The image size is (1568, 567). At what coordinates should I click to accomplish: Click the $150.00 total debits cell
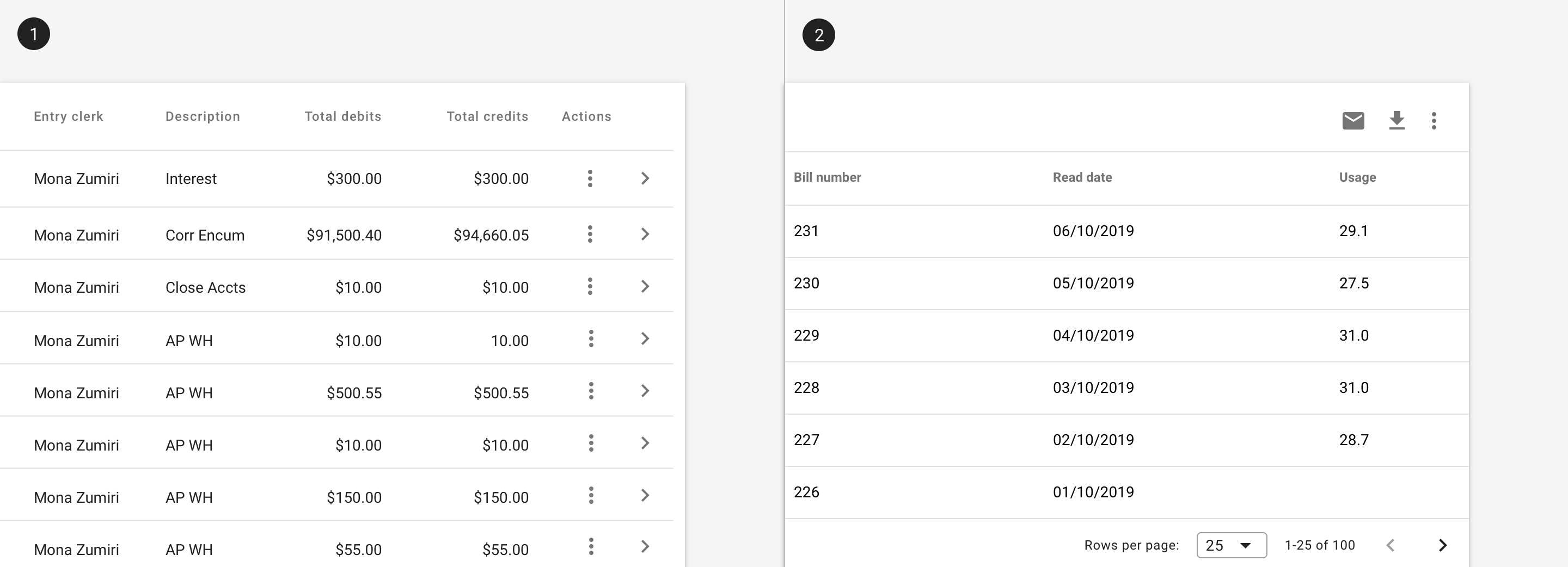[x=354, y=498]
